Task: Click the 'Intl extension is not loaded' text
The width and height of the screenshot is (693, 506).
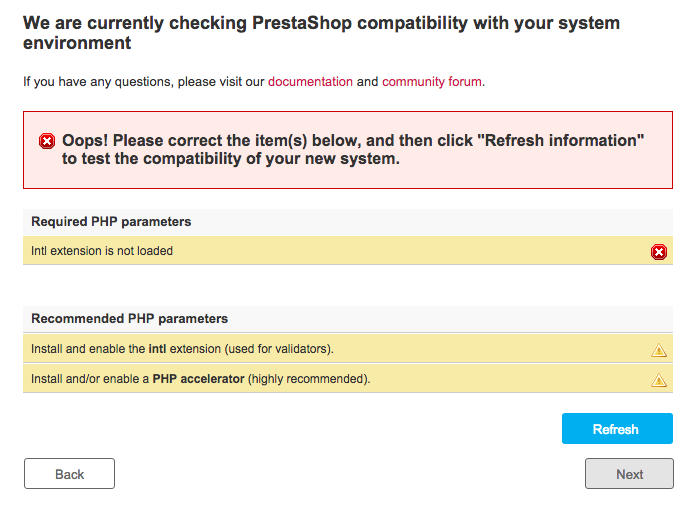Action: point(102,251)
